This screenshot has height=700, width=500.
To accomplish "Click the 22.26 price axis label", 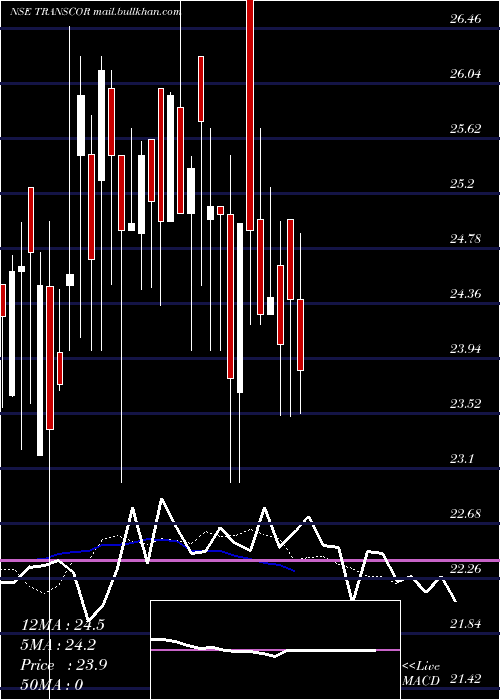I will (465, 568).
